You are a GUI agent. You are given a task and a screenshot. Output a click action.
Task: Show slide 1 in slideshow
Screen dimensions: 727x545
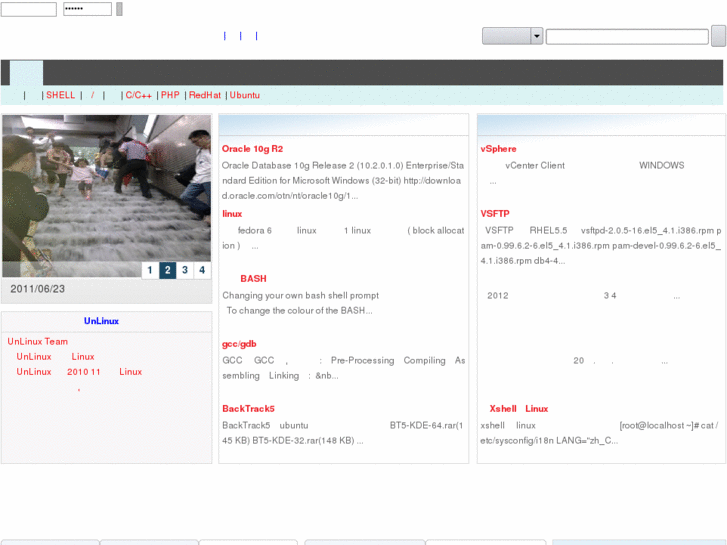(x=150, y=270)
